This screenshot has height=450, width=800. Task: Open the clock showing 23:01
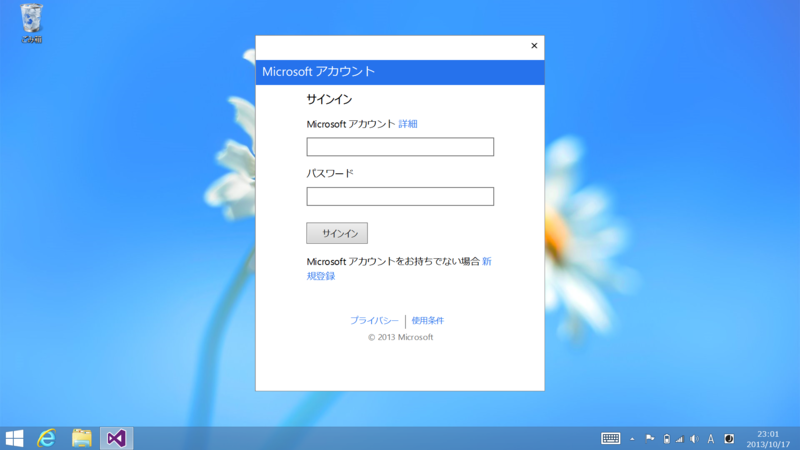click(768, 439)
